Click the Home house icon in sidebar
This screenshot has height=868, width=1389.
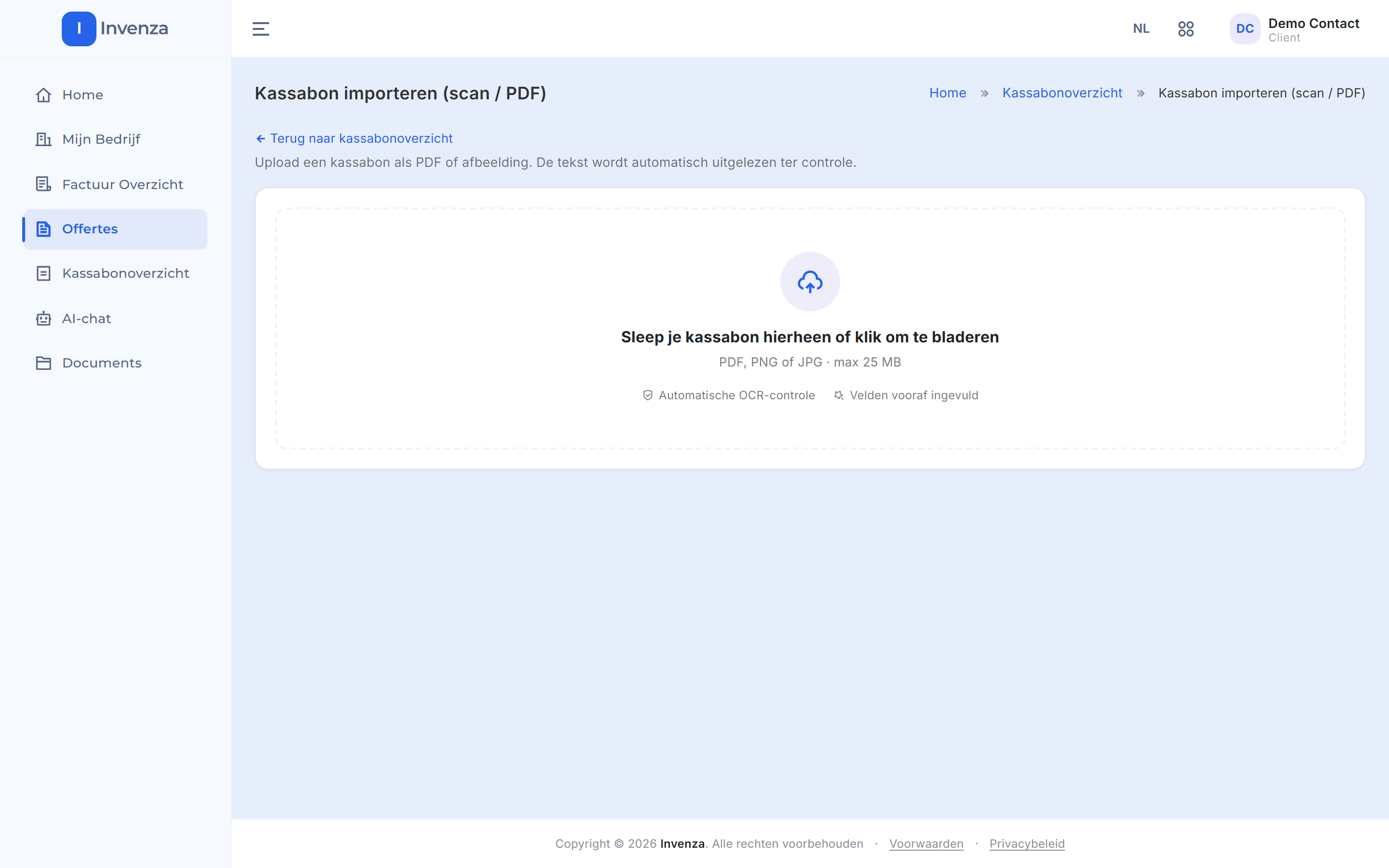click(x=43, y=95)
